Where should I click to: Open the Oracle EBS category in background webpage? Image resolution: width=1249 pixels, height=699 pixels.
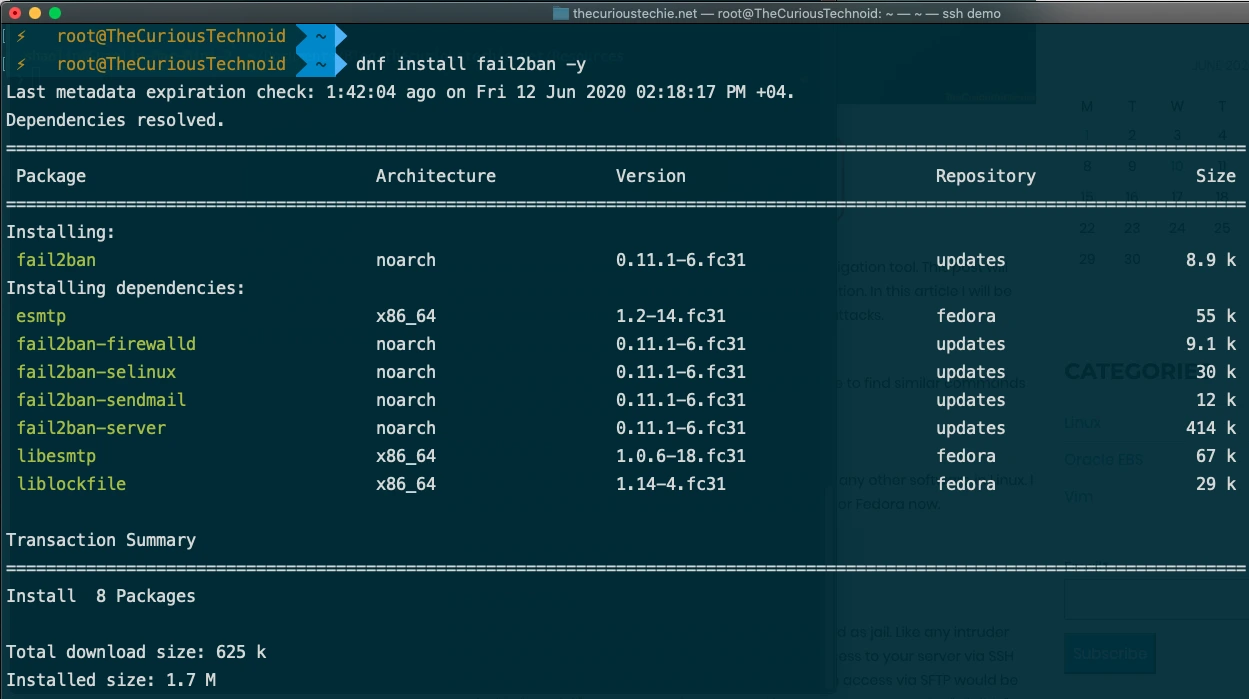(x=1103, y=460)
